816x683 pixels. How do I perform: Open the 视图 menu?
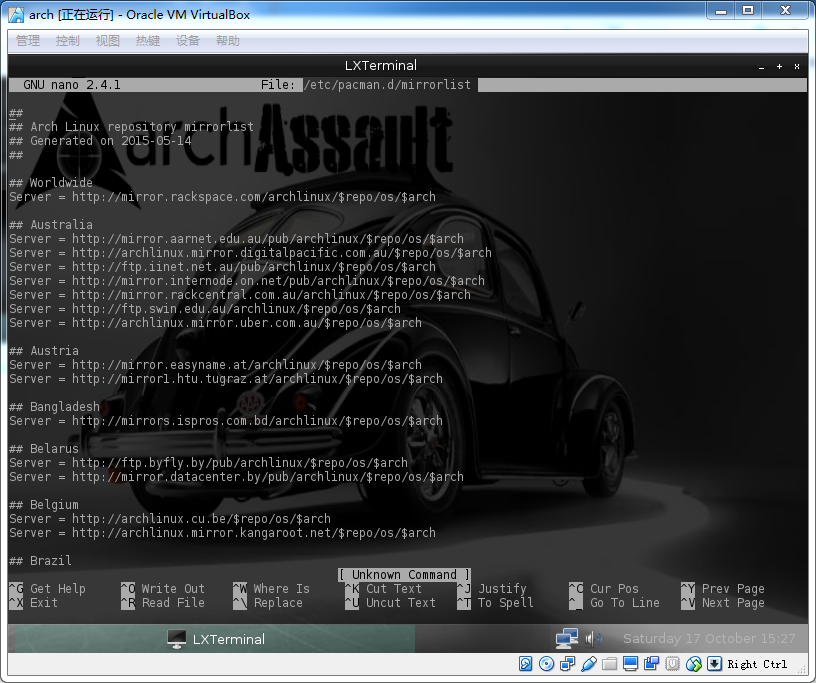coord(108,41)
